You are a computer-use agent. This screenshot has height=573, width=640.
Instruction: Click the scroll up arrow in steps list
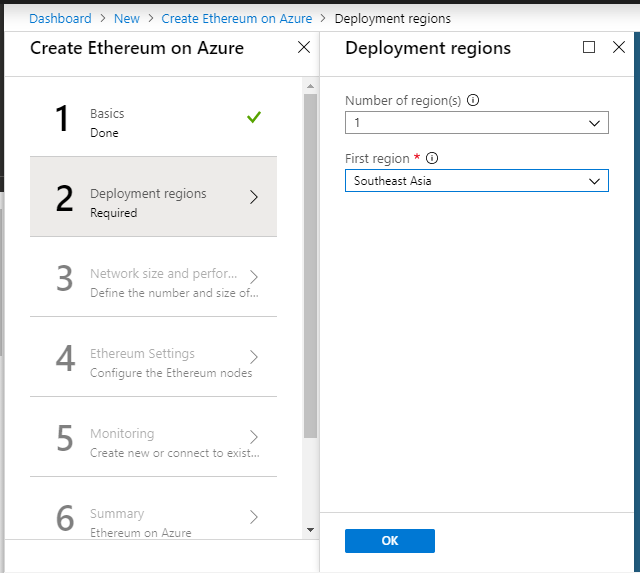[x=311, y=86]
